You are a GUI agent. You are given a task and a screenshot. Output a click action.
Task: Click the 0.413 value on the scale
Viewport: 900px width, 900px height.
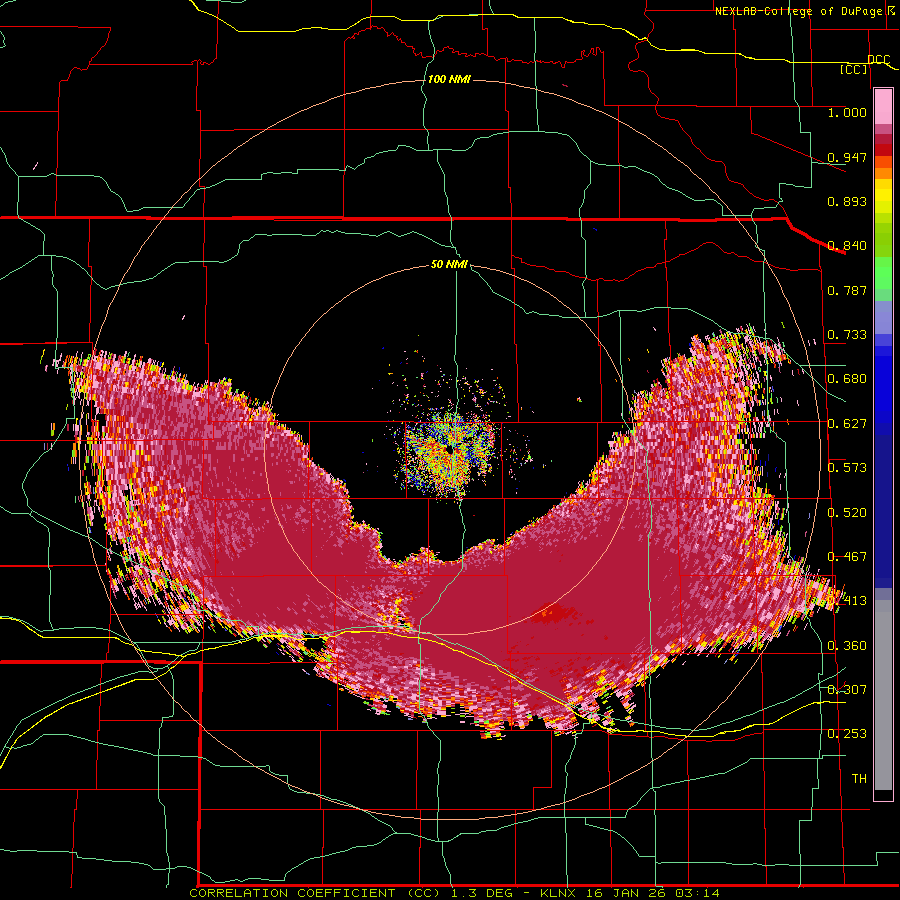pyautogui.click(x=847, y=601)
